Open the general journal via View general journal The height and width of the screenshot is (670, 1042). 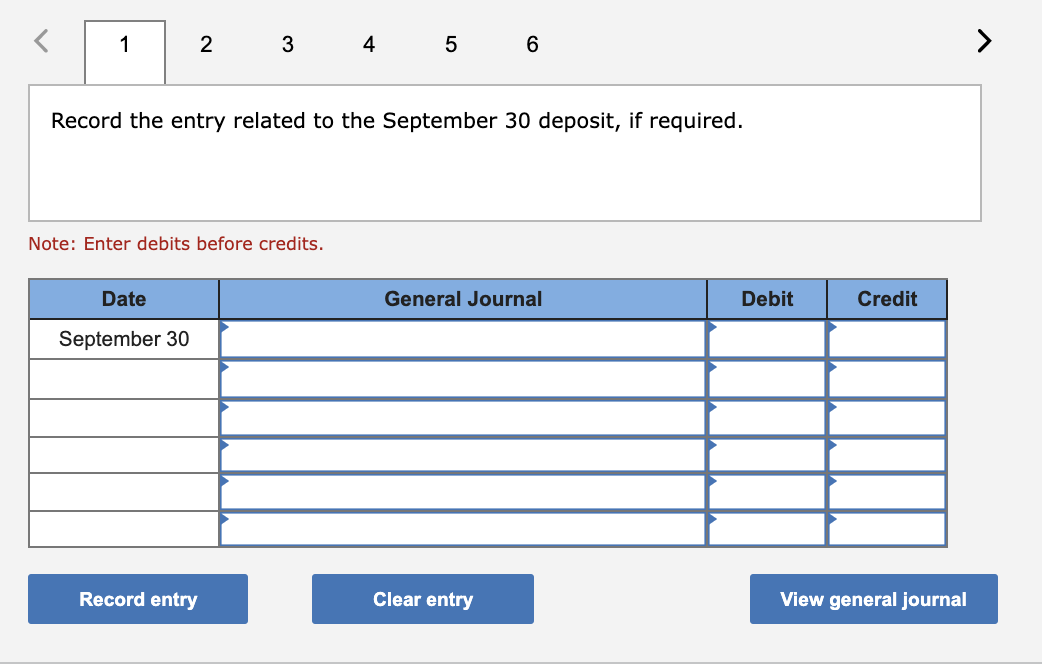[x=873, y=599]
